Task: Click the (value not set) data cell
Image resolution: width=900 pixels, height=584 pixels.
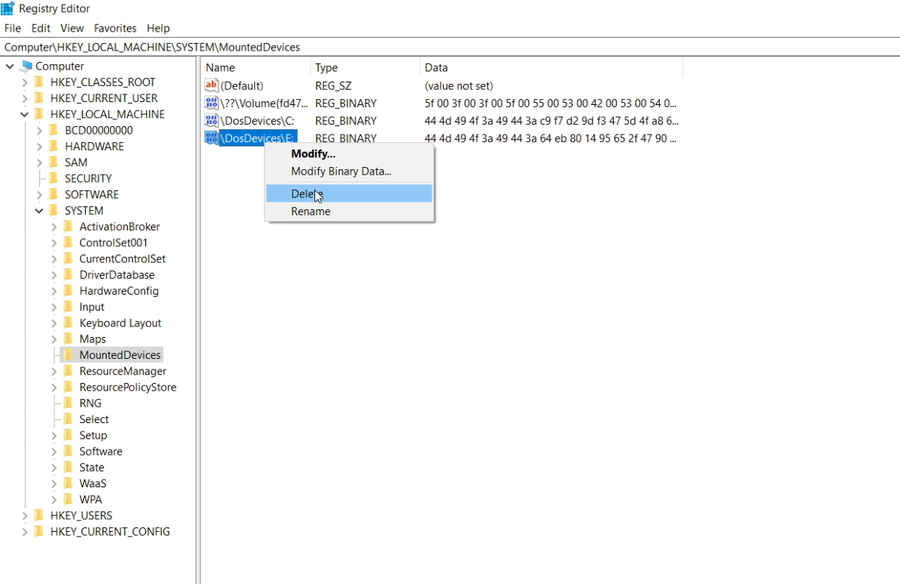Action: (x=459, y=86)
